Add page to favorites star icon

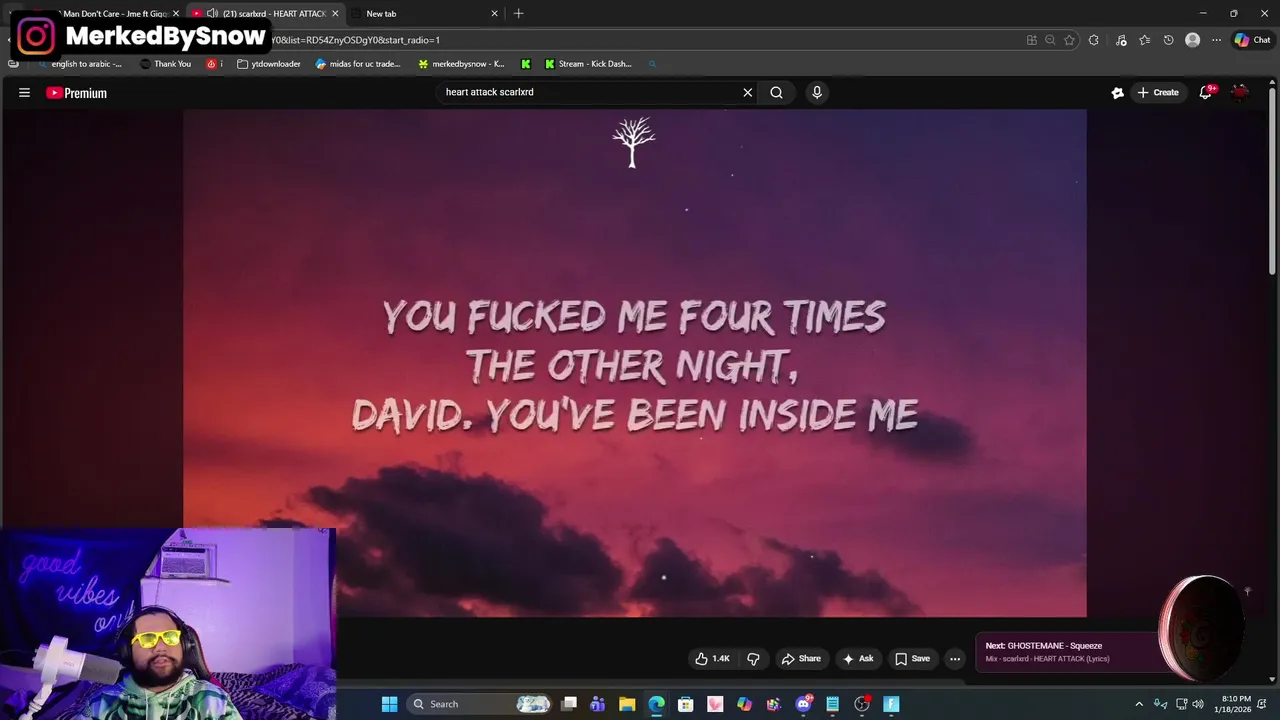pyautogui.click(x=1069, y=40)
